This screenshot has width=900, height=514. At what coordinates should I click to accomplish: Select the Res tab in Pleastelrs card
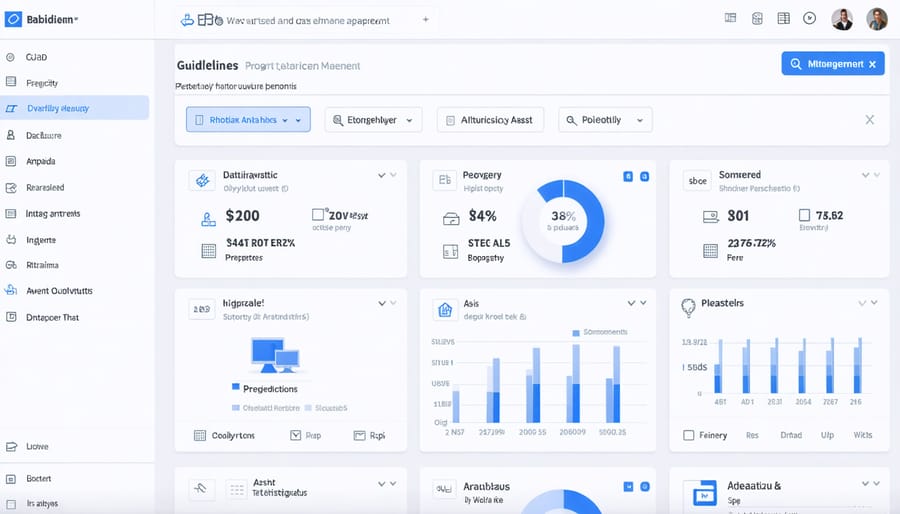[752, 435]
